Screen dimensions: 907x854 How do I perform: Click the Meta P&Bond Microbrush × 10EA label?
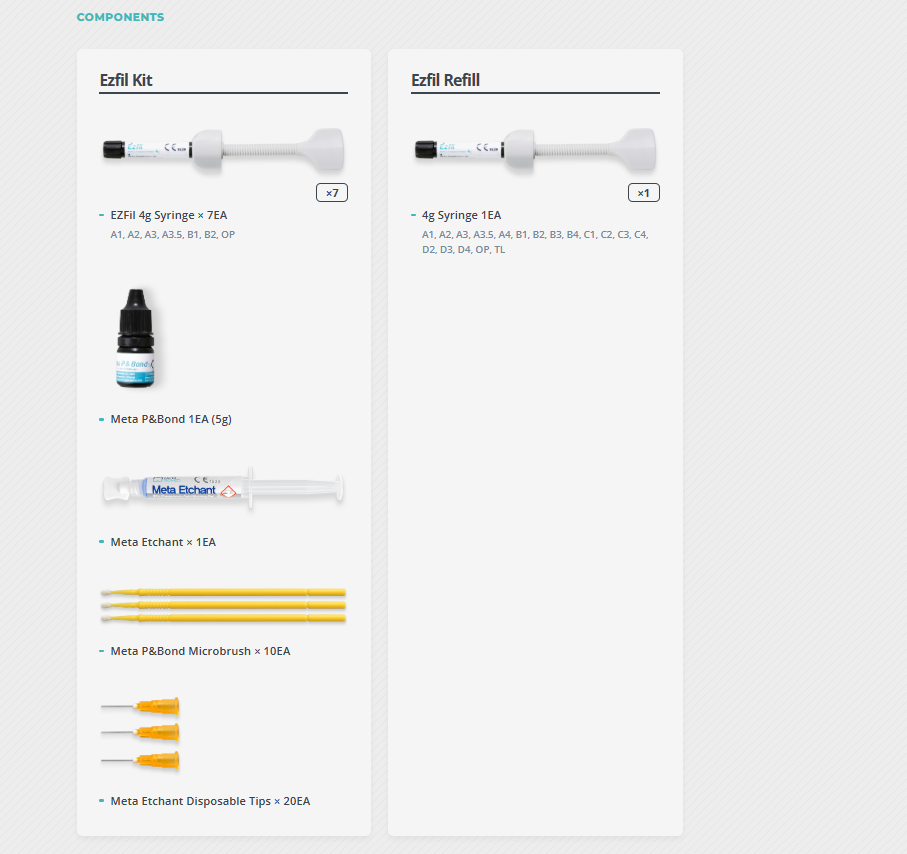(x=200, y=651)
